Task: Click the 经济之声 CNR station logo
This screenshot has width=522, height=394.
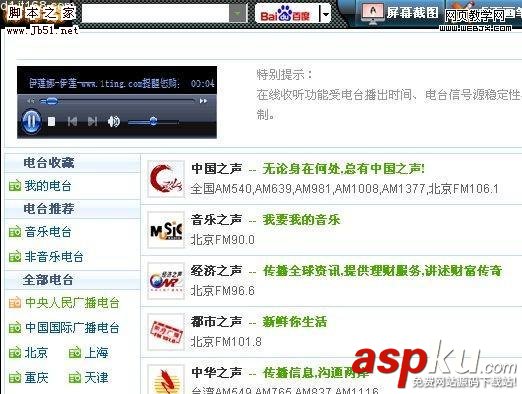Action: point(166,281)
